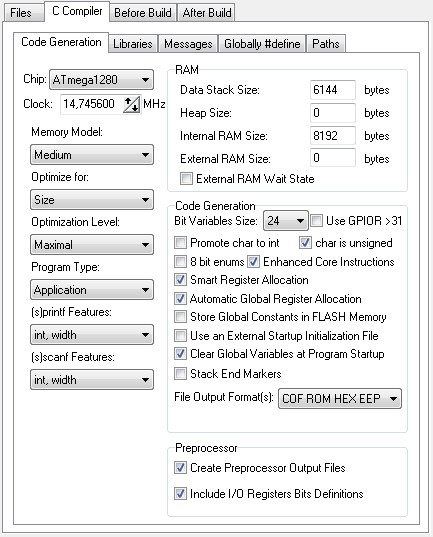Toggle Use GPIOR >31 checkbox
This screenshot has height=537, width=433.
pos(317,221)
